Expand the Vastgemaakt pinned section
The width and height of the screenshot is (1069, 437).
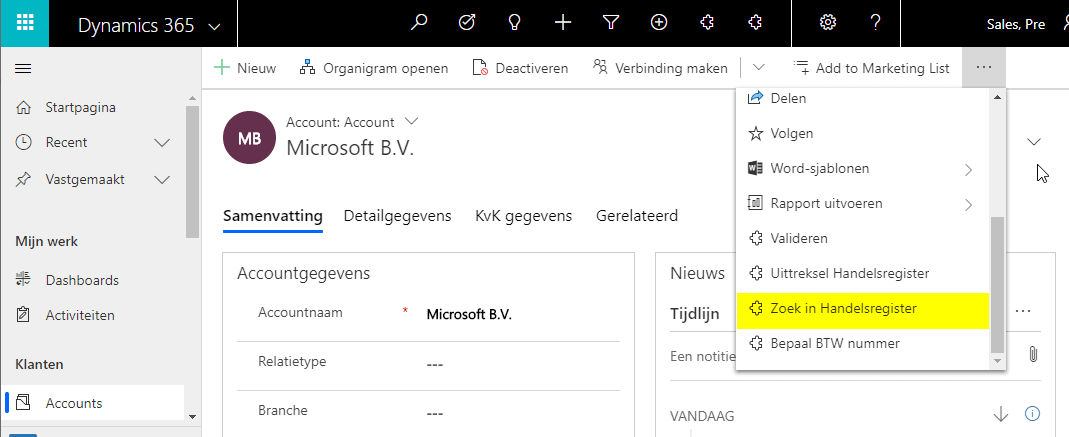click(x=162, y=180)
